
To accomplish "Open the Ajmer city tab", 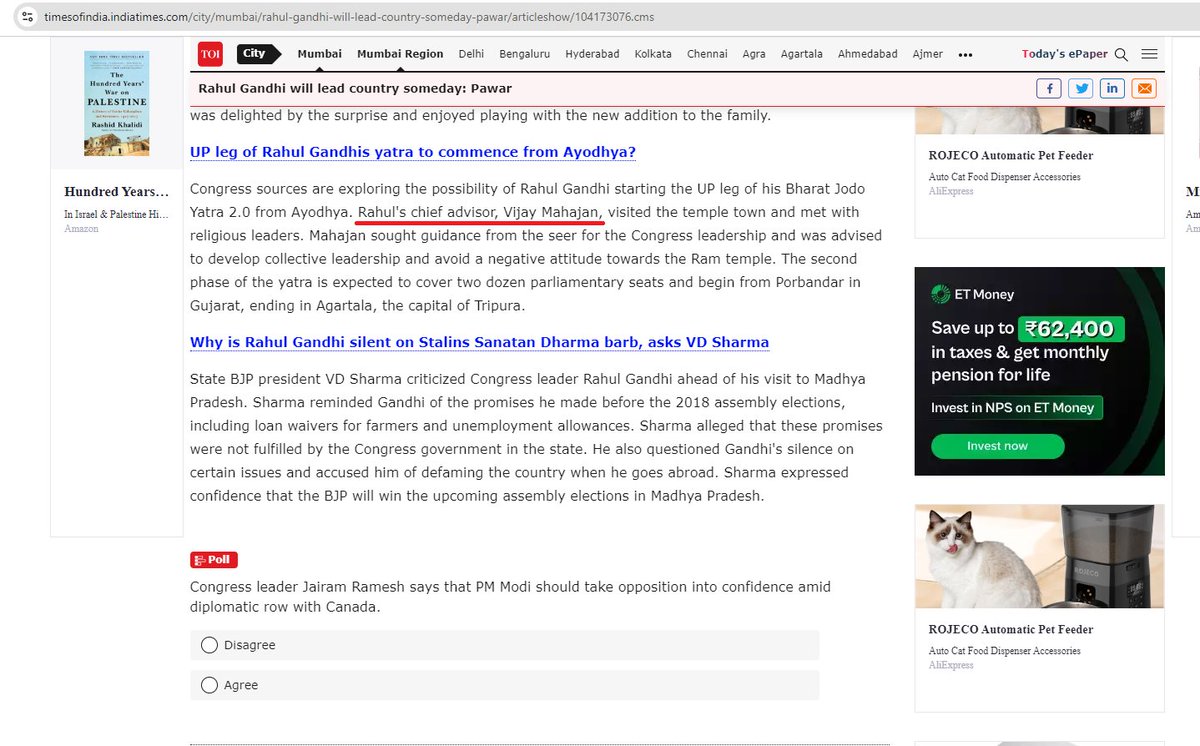I will point(928,54).
